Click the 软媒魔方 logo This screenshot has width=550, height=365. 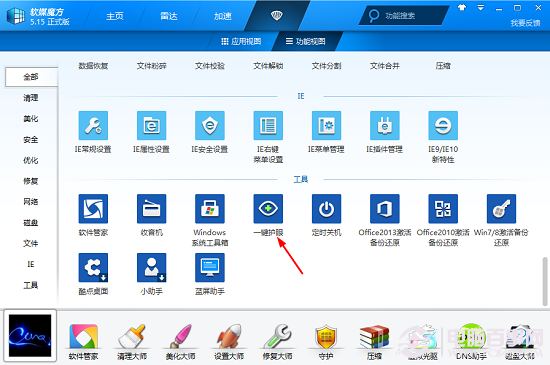16,16
